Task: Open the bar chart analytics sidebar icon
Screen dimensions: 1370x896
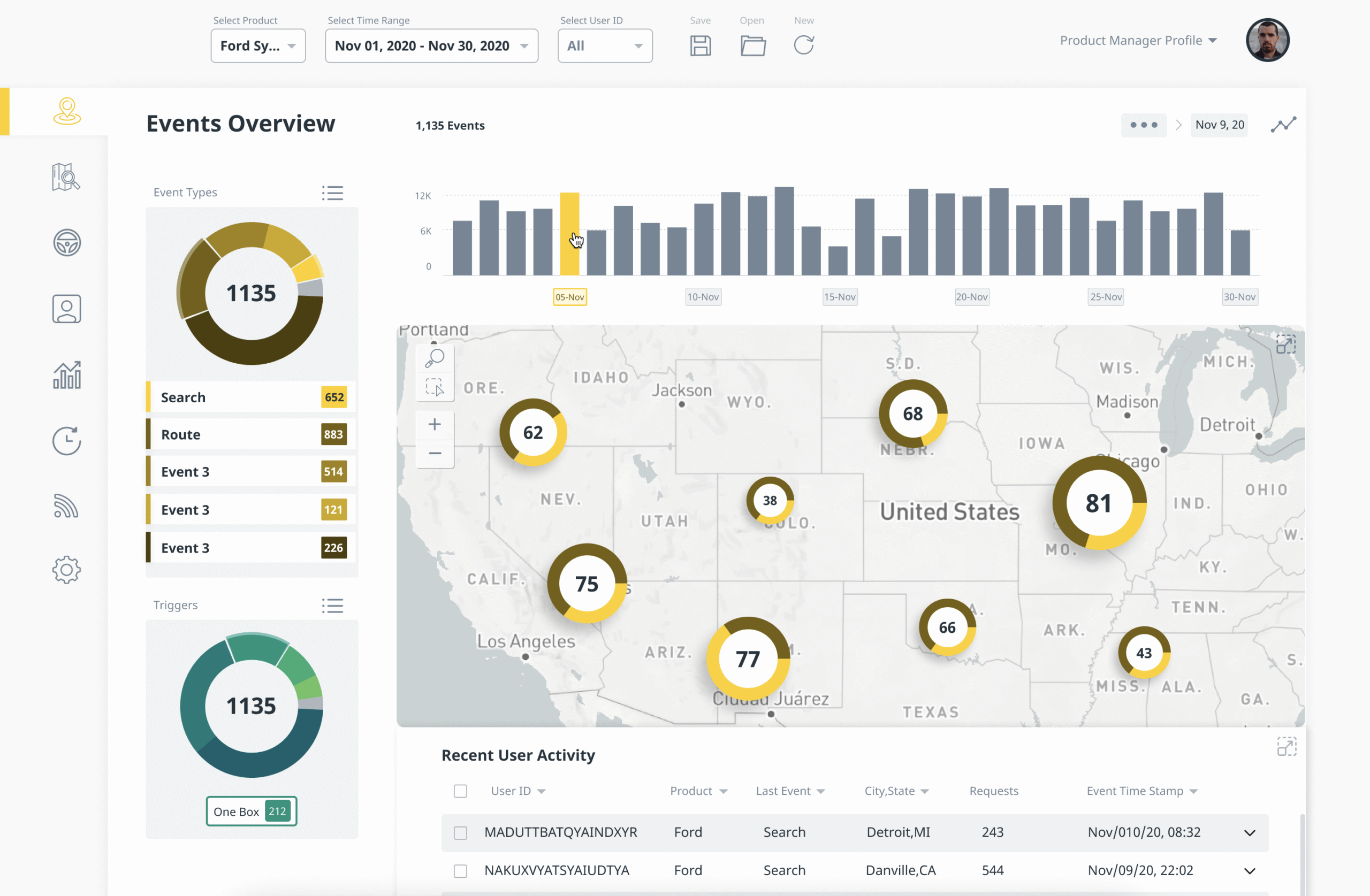Action: pos(67,375)
